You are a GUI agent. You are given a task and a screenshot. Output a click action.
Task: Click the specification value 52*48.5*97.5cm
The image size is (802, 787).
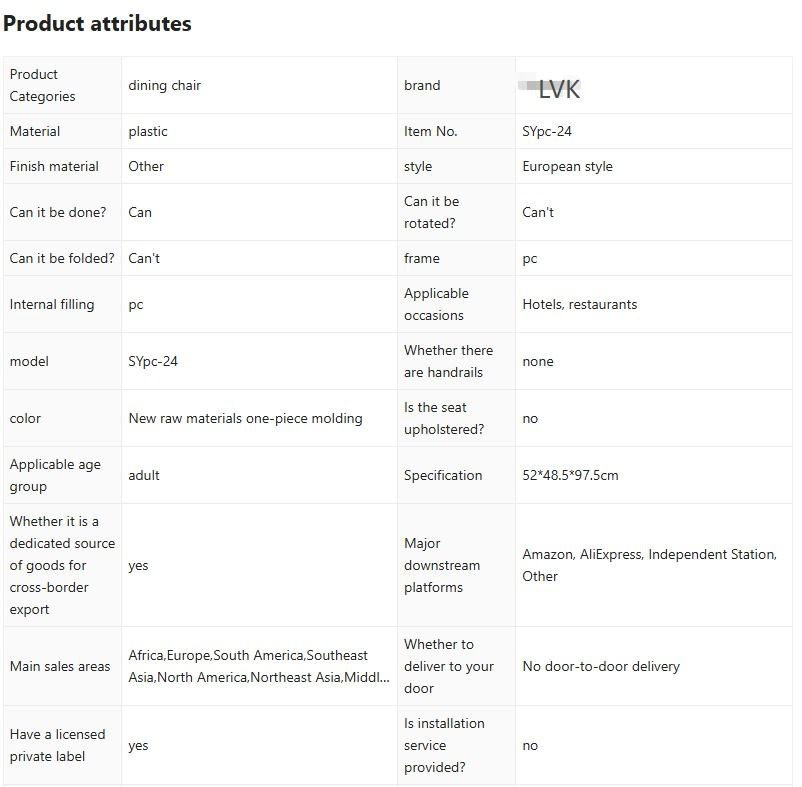[x=570, y=475]
